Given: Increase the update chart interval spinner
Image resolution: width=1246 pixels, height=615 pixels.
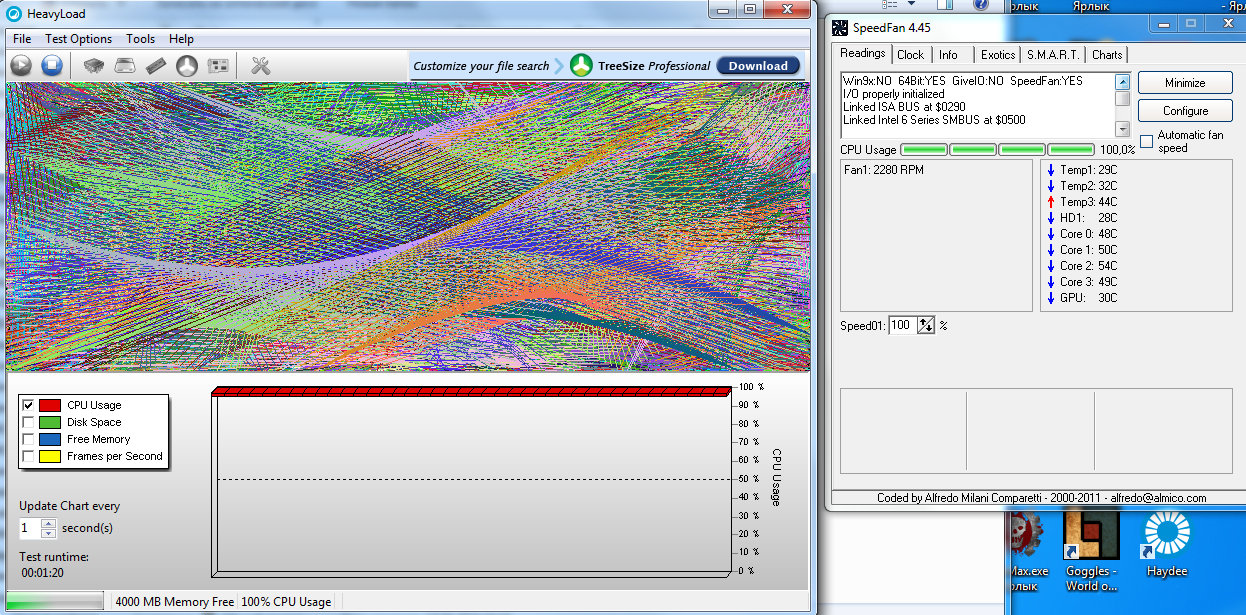Looking at the screenshot, I should click(x=48, y=523).
